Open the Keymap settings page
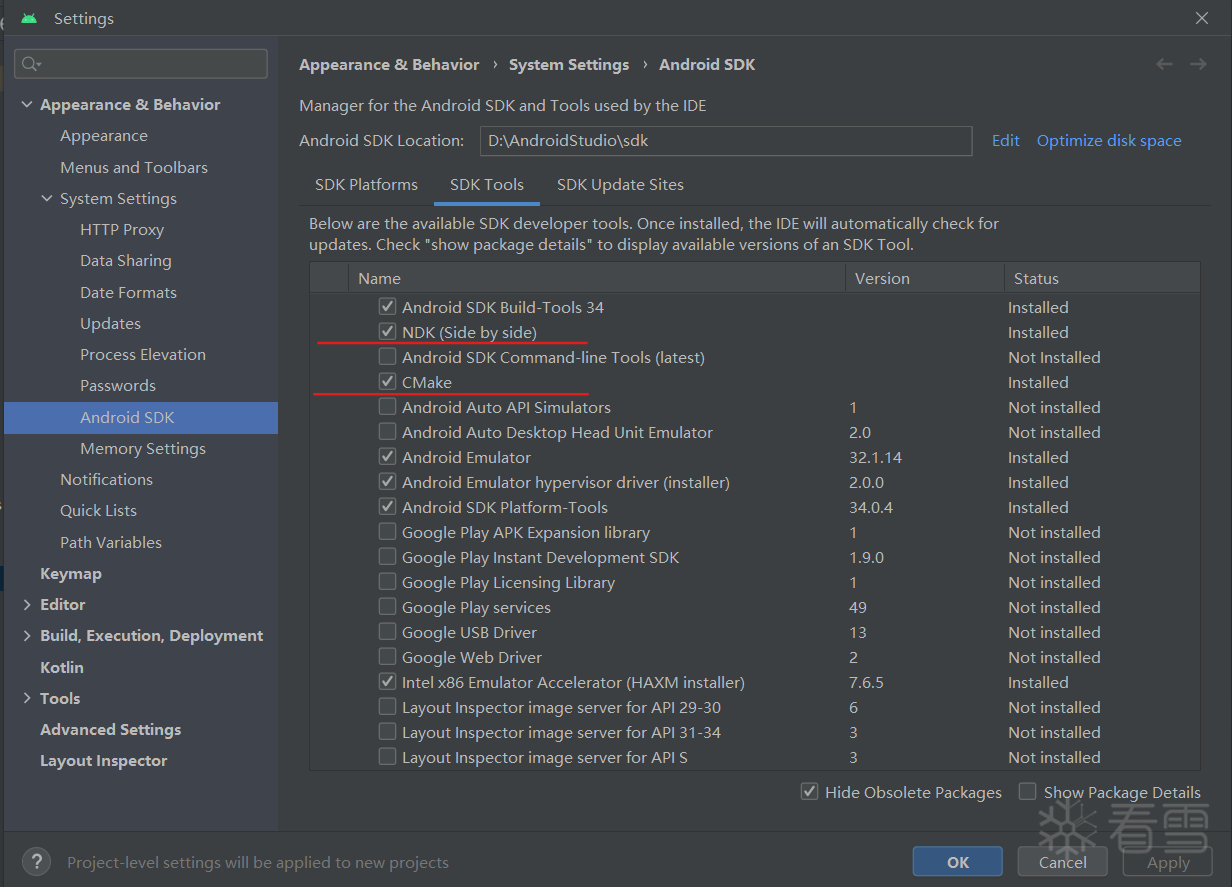Viewport: 1232px width, 887px height. 71,574
